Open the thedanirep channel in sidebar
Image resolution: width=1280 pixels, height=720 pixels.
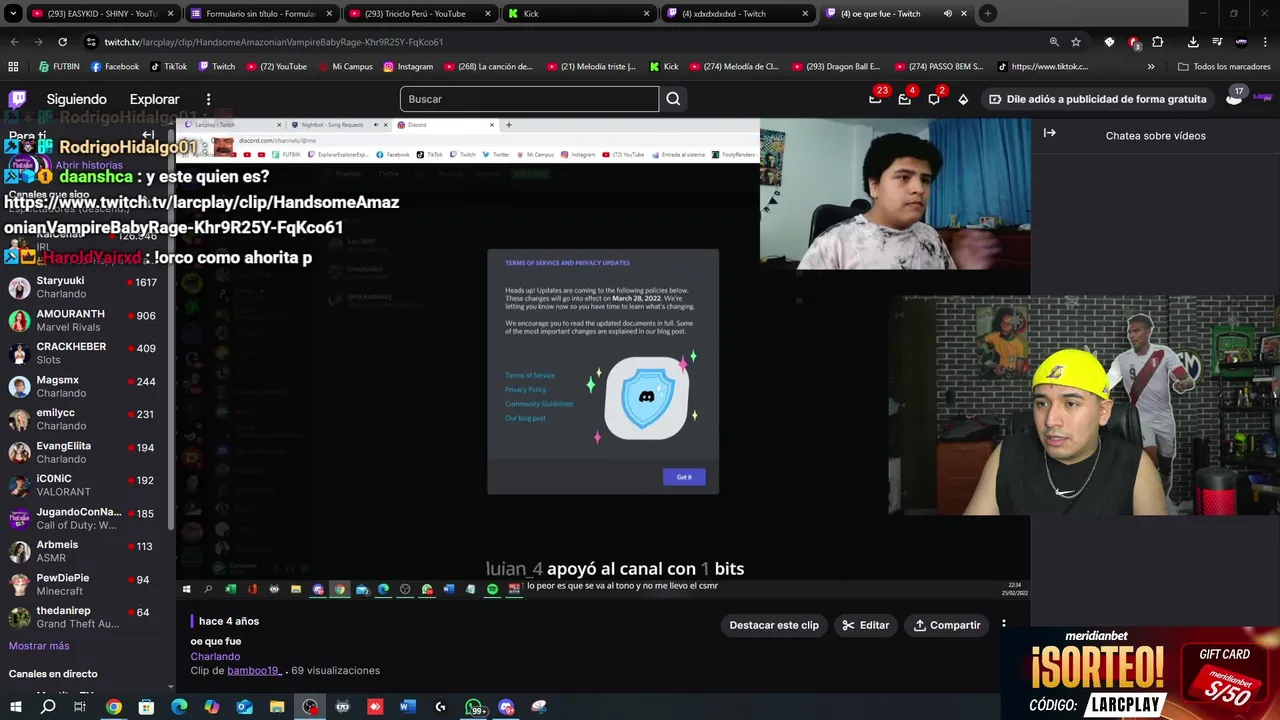coord(83,617)
